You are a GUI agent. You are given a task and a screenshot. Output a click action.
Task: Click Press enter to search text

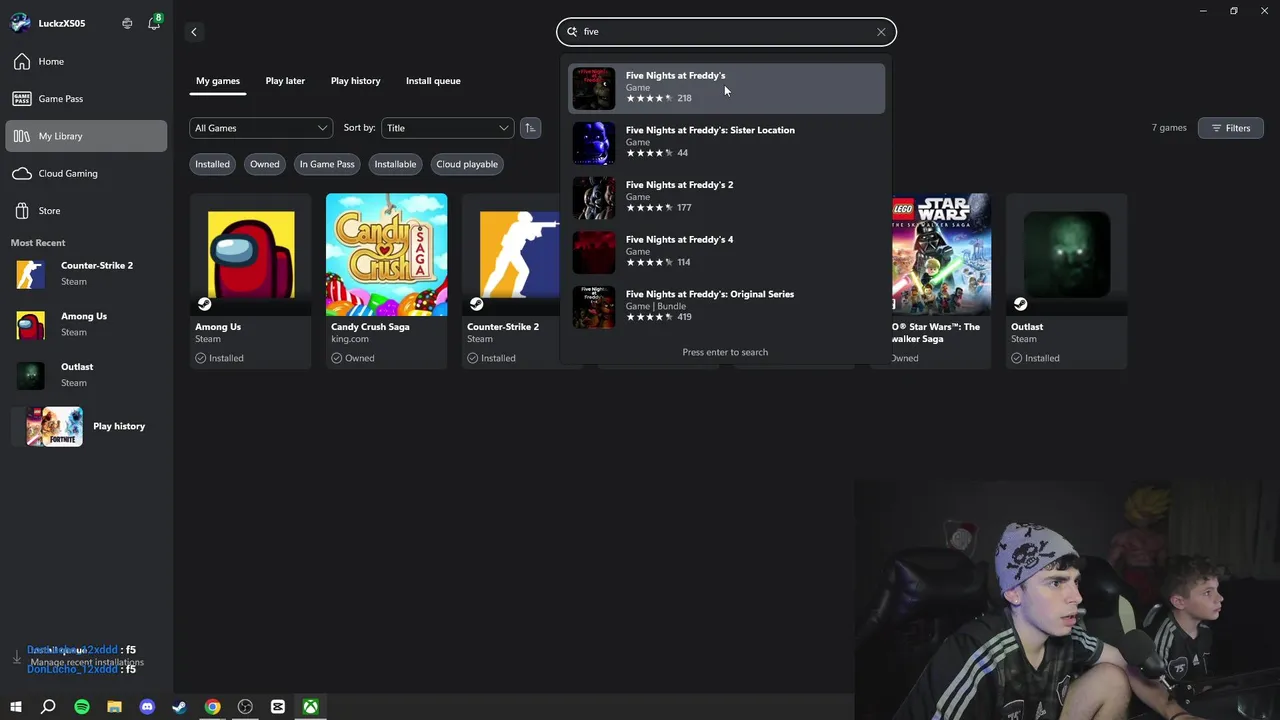[x=725, y=352]
